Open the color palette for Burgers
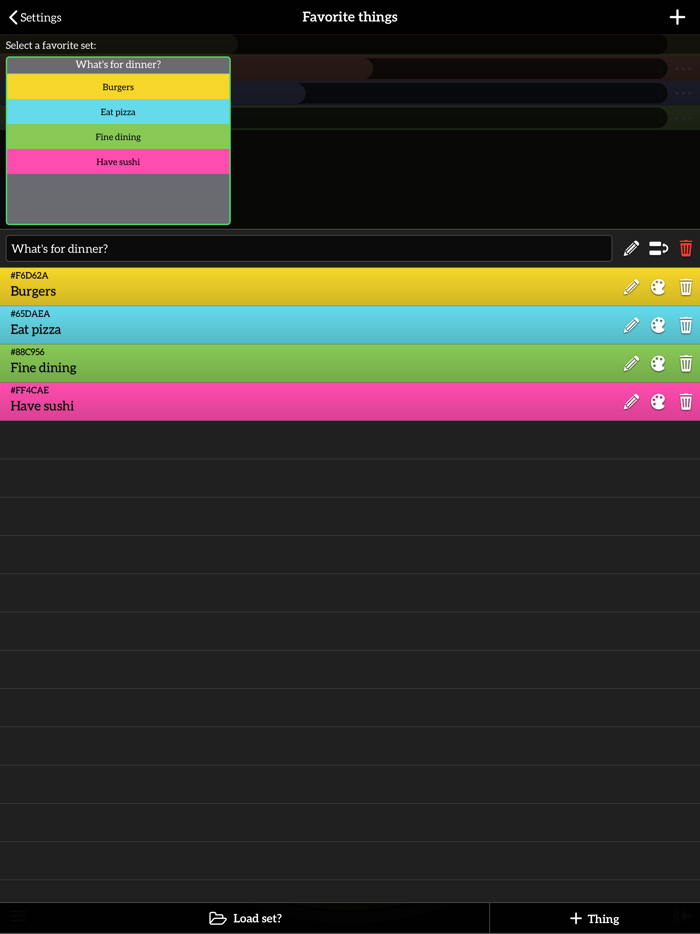Viewport: 700px width, 934px height. [x=658, y=287]
